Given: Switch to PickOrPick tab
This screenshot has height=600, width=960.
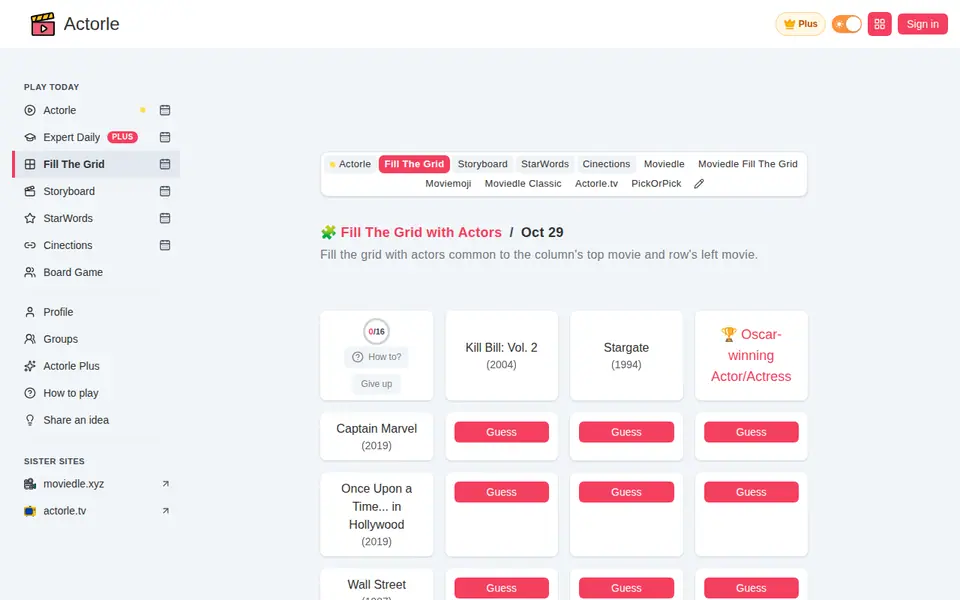Looking at the screenshot, I should (656, 184).
